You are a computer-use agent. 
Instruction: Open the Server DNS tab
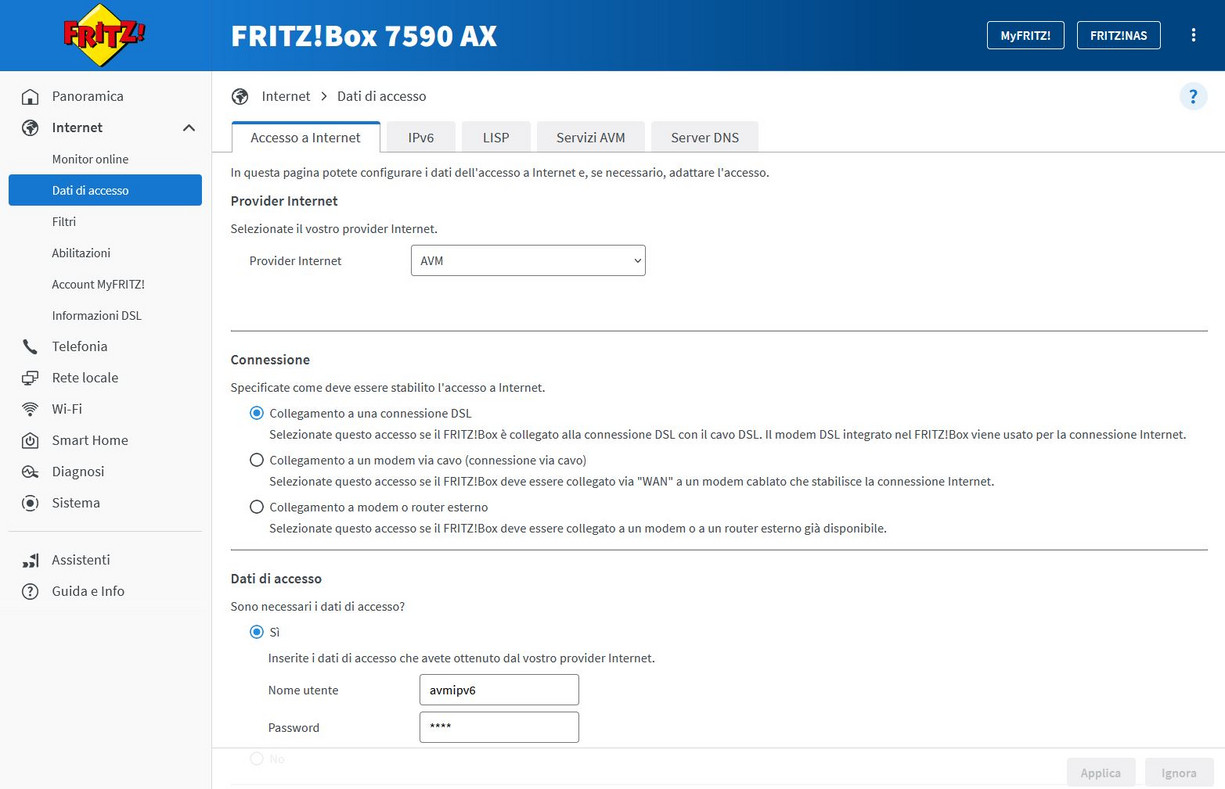pyautogui.click(x=705, y=137)
